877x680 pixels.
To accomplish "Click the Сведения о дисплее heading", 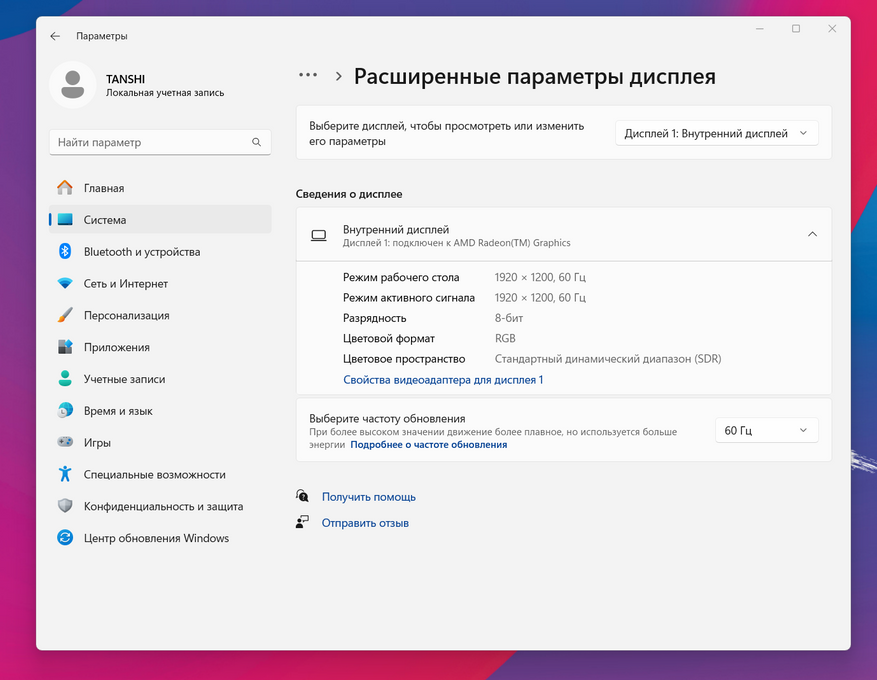I will 349,194.
